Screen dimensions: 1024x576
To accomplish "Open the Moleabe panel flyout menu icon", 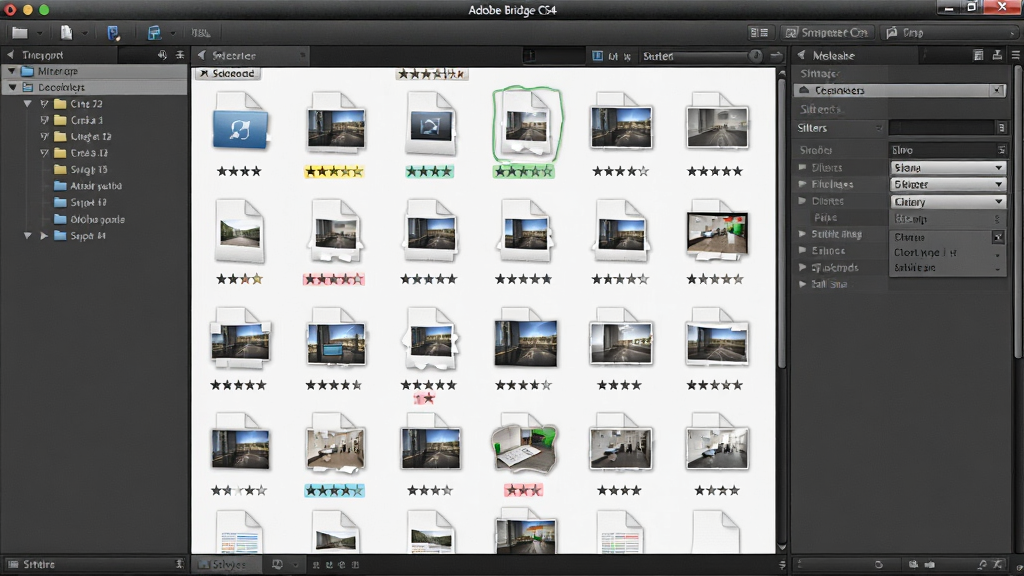I will point(1016,56).
